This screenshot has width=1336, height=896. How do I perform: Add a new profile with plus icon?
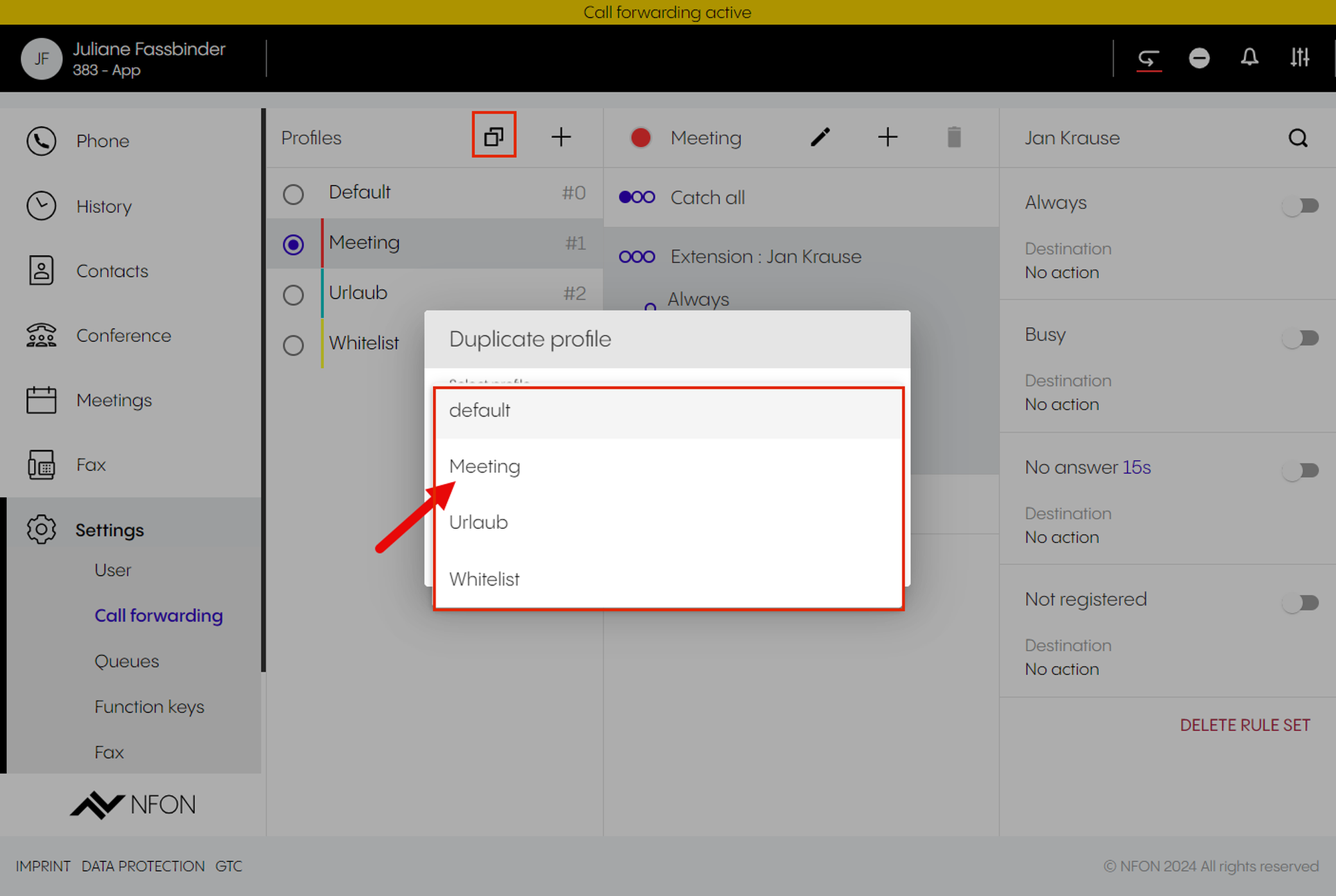point(561,137)
